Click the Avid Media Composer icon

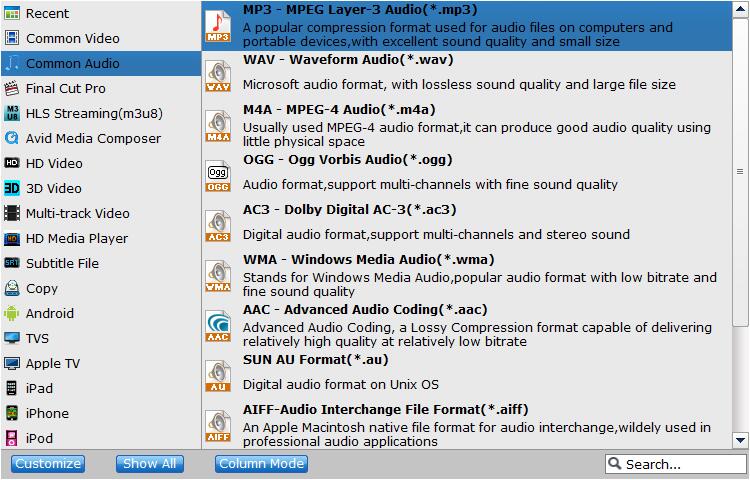point(11,138)
